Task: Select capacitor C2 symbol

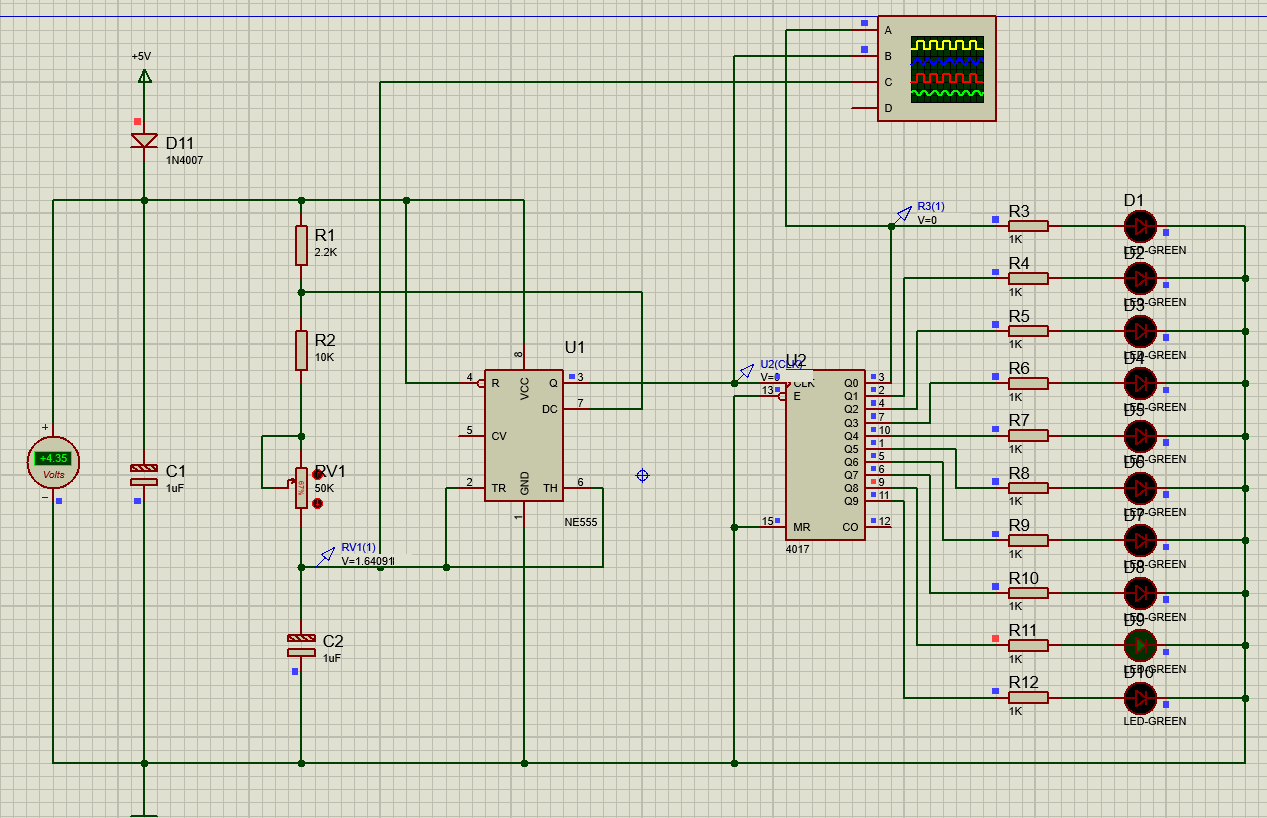Action: 301,645
